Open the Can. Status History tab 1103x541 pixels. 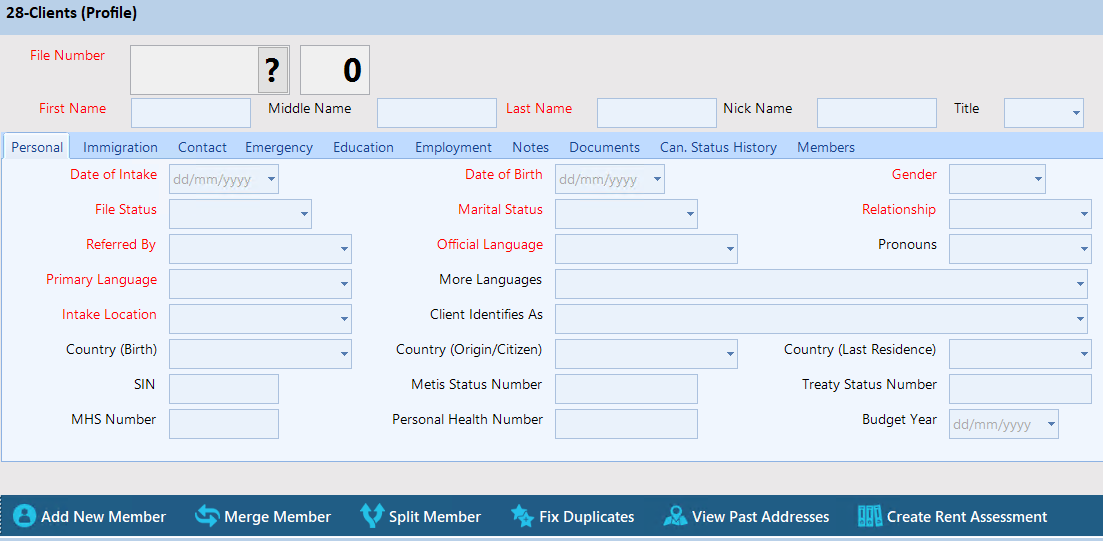click(x=718, y=147)
